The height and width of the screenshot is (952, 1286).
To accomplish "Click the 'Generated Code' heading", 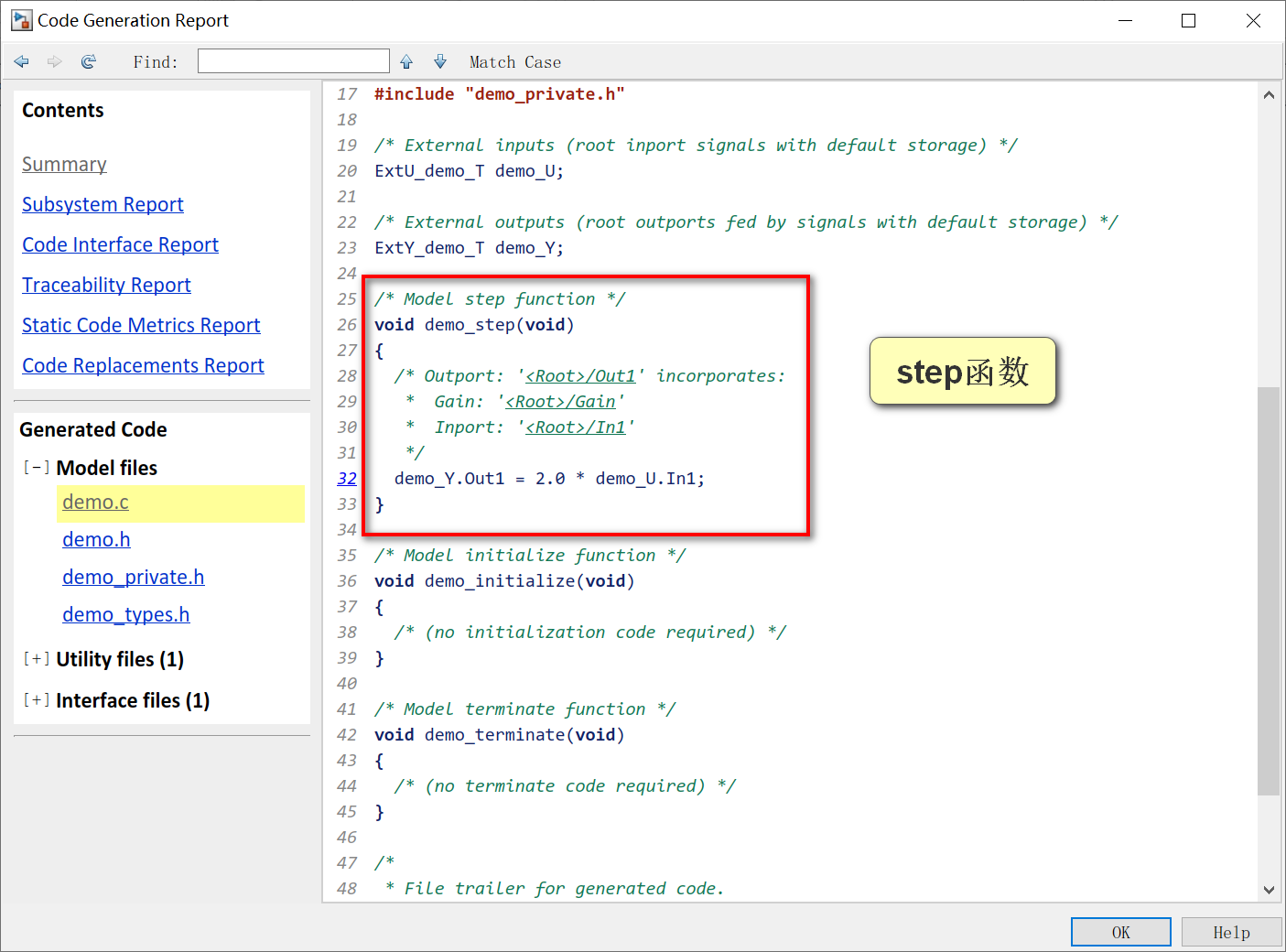I will pos(93,429).
